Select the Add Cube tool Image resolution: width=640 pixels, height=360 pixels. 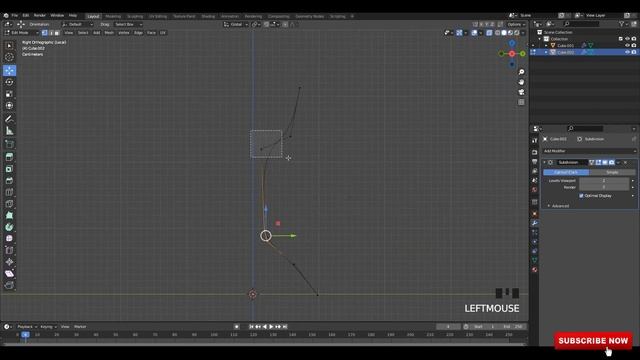click(9, 144)
